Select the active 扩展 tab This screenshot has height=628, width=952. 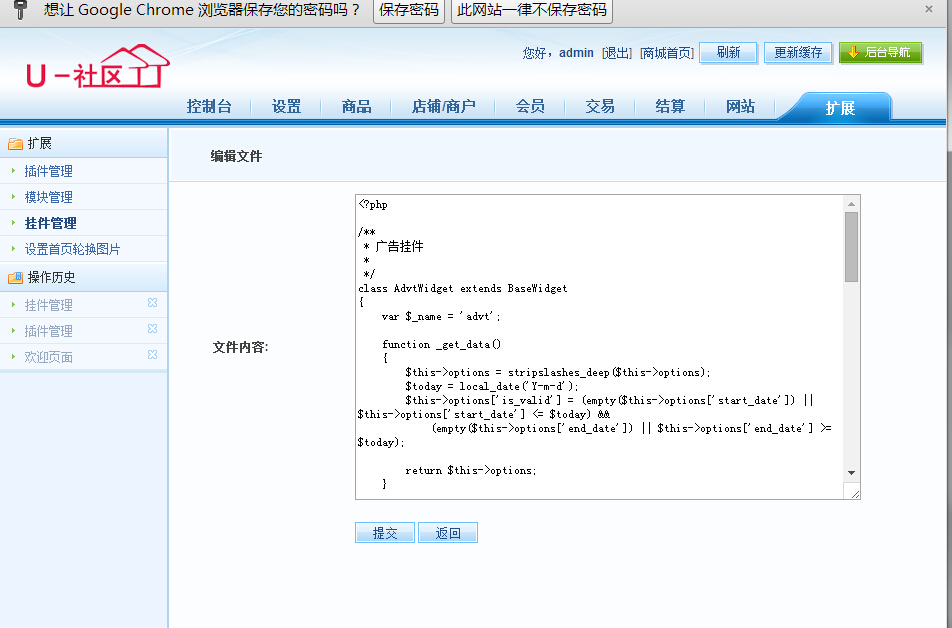point(840,108)
